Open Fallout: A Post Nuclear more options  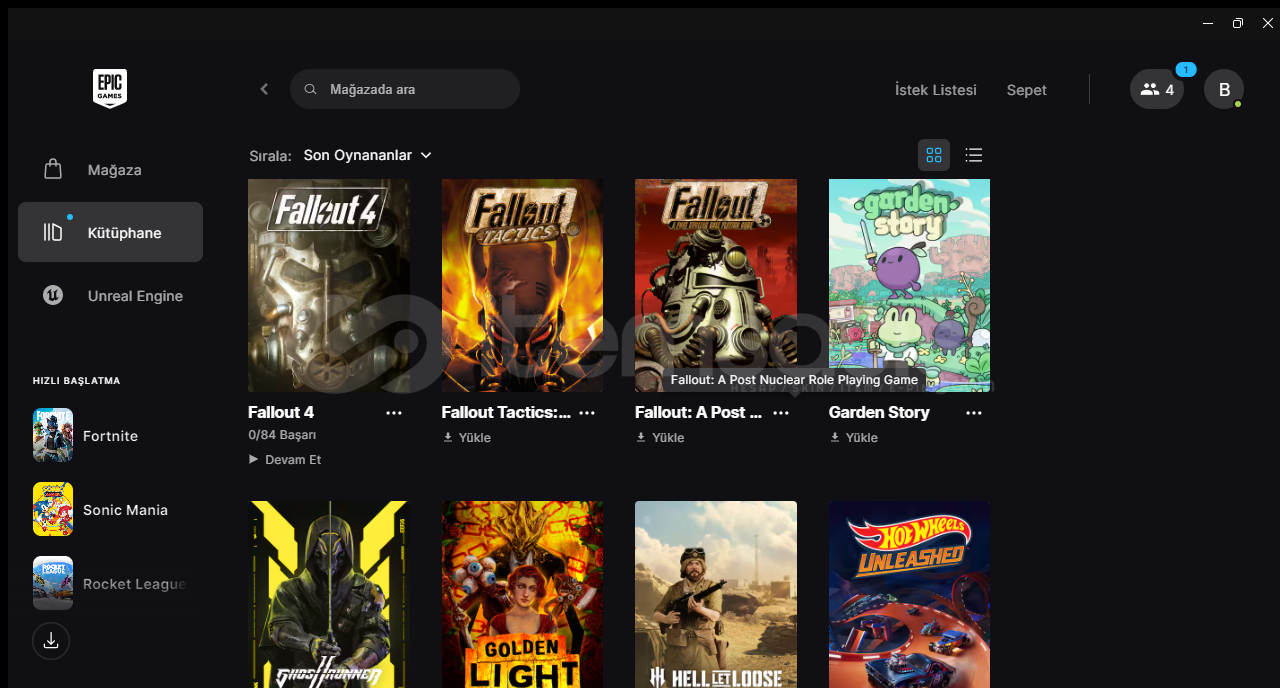coord(781,413)
